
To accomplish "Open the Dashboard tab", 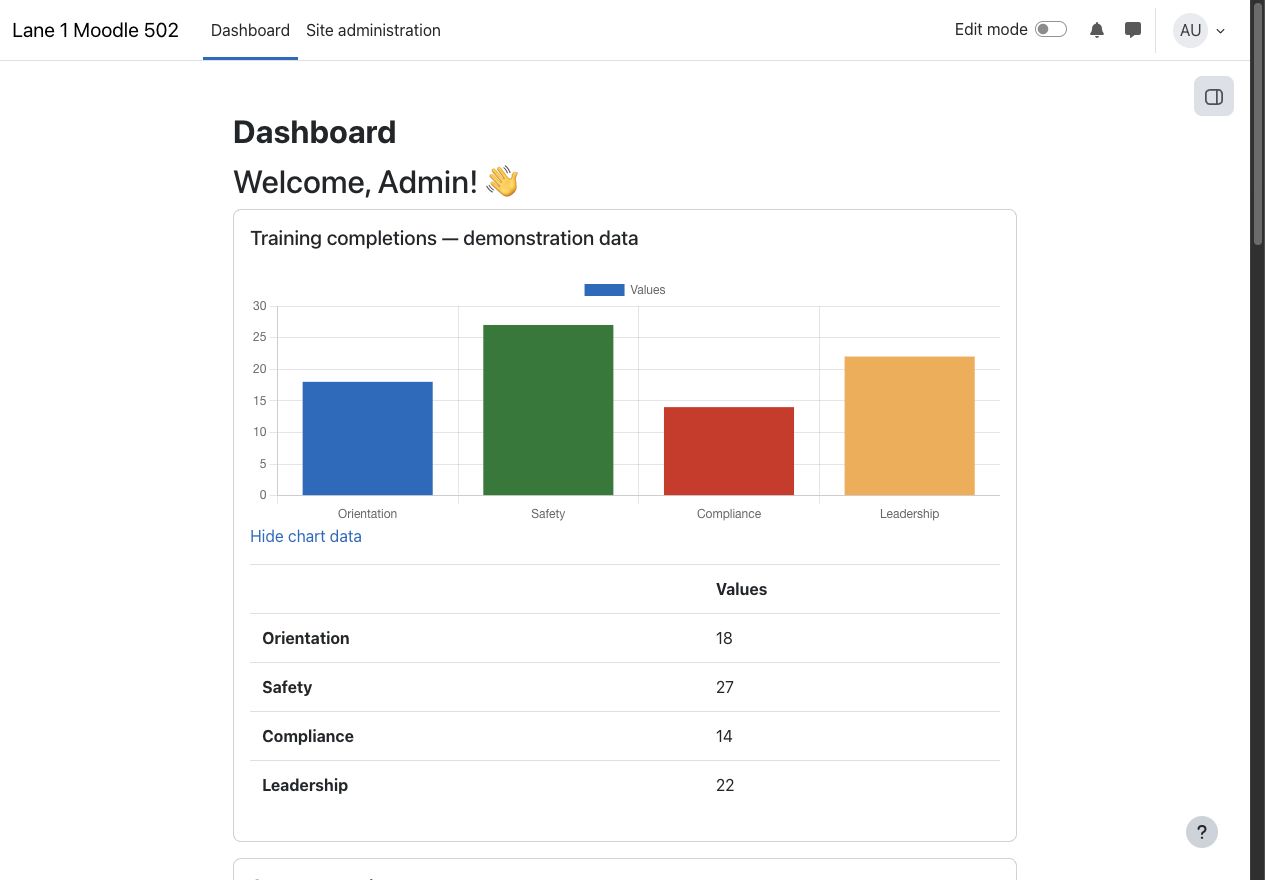I will click(250, 30).
